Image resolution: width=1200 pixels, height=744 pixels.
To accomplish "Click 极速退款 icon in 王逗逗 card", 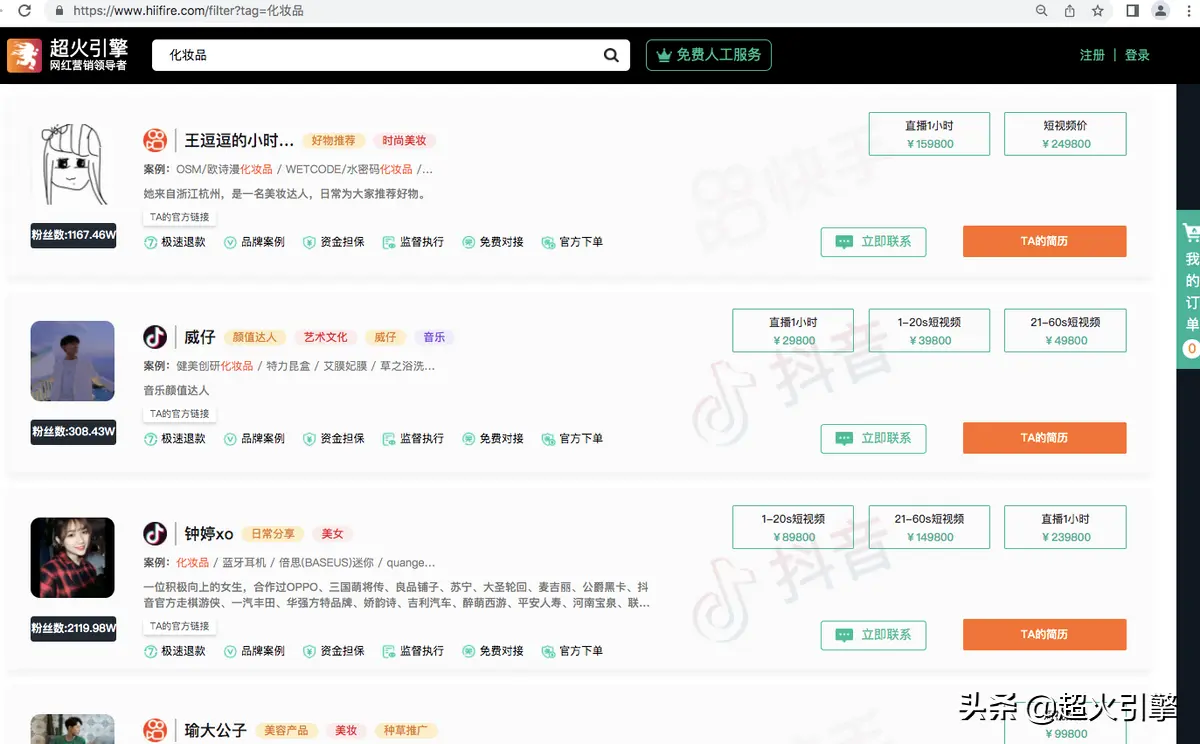I will pyautogui.click(x=150, y=242).
